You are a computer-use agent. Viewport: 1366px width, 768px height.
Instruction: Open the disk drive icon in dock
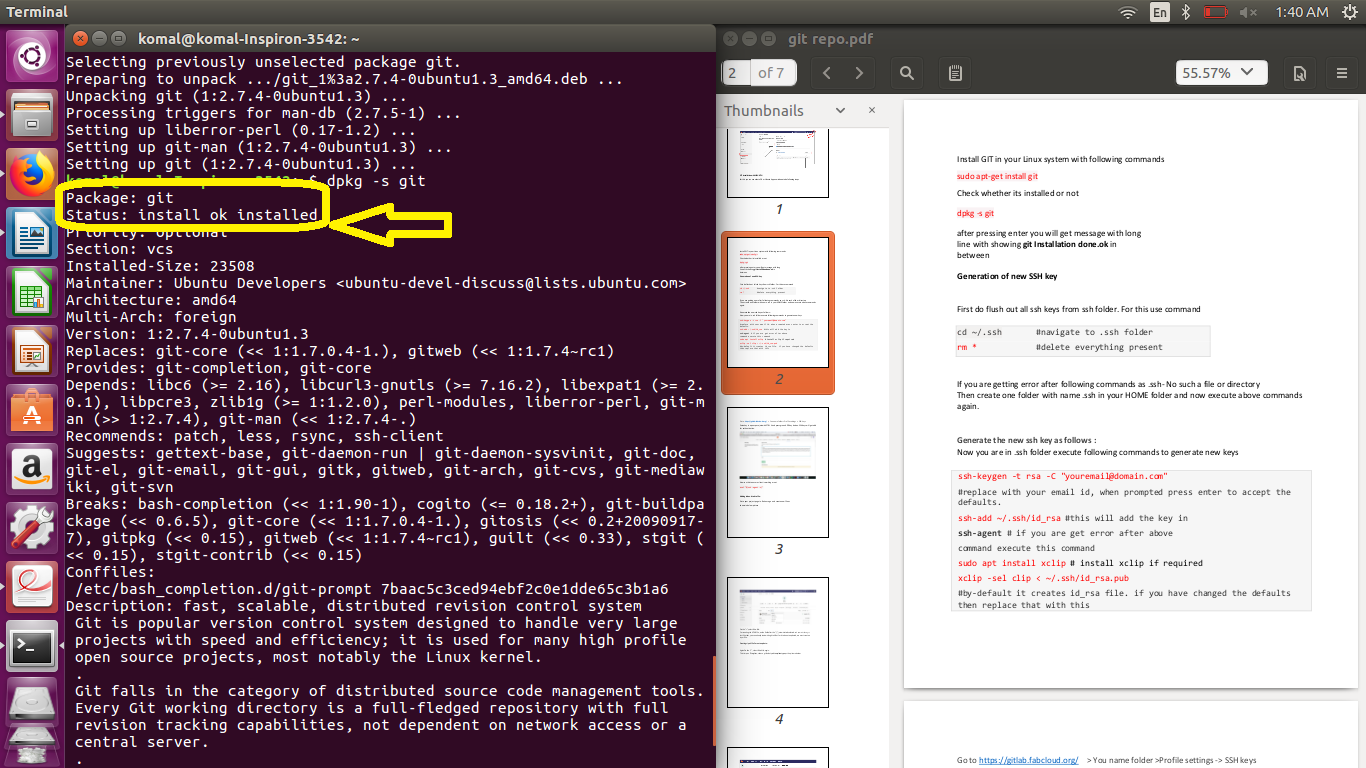[x=32, y=702]
